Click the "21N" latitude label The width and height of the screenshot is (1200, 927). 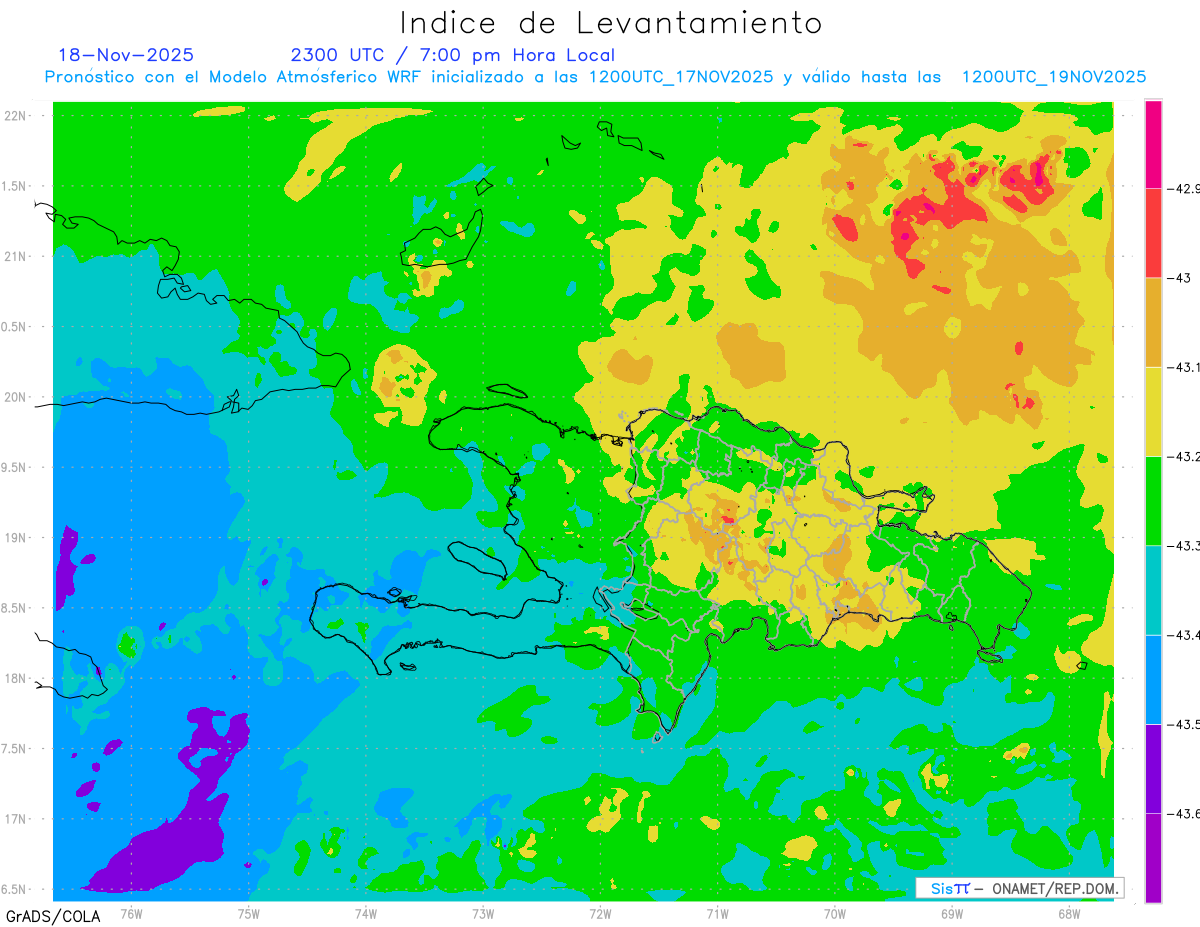(x=16, y=257)
